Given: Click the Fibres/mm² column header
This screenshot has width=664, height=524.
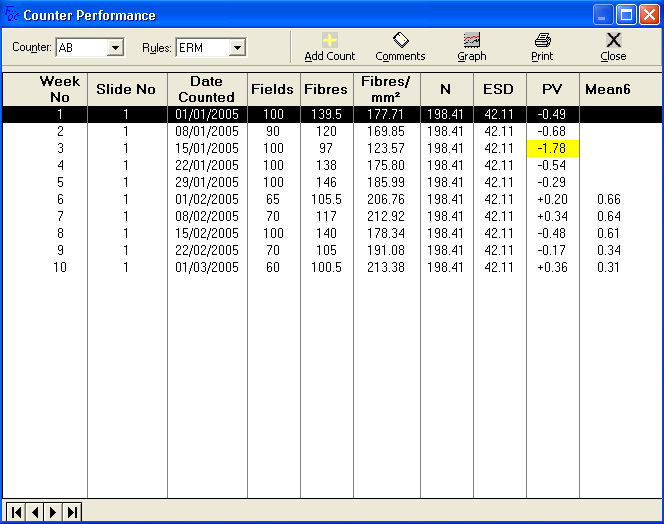Looking at the screenshot, I should [x=387, y=89].
